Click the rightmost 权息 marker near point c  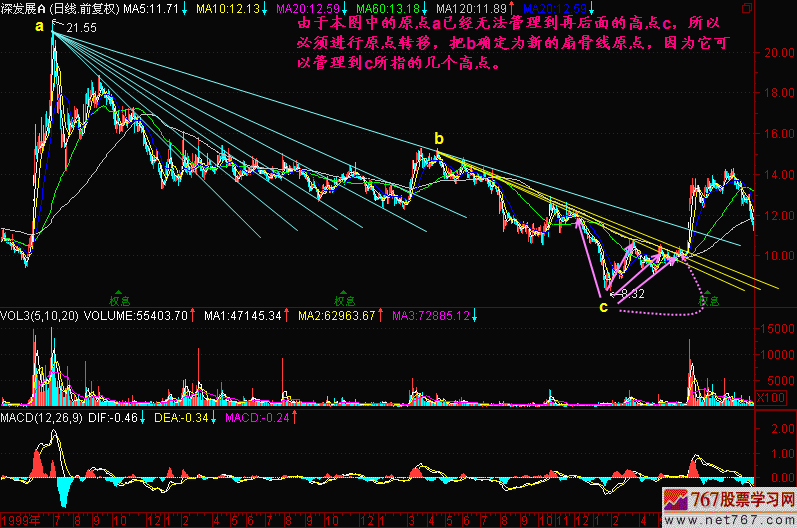(x=709, y=298)
